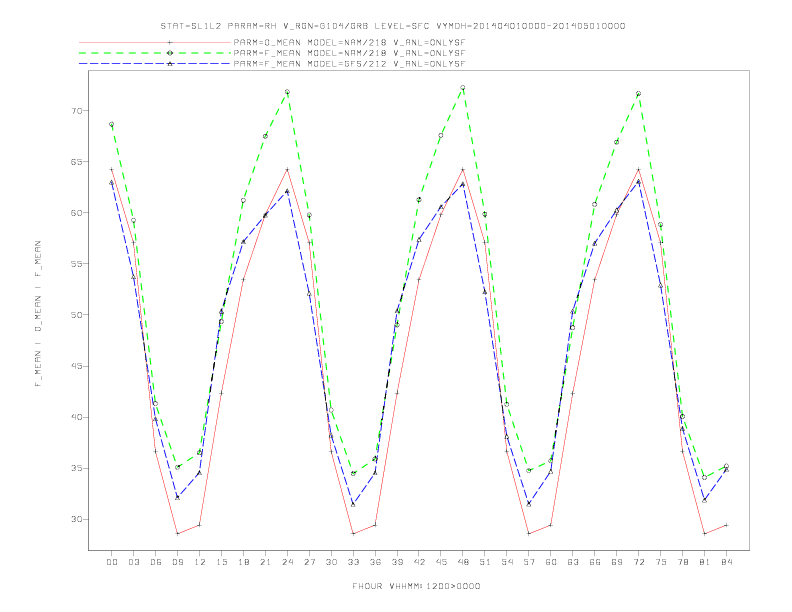Click the y-axis tick label 70
The image size is (792, 612).
[76, 111]
